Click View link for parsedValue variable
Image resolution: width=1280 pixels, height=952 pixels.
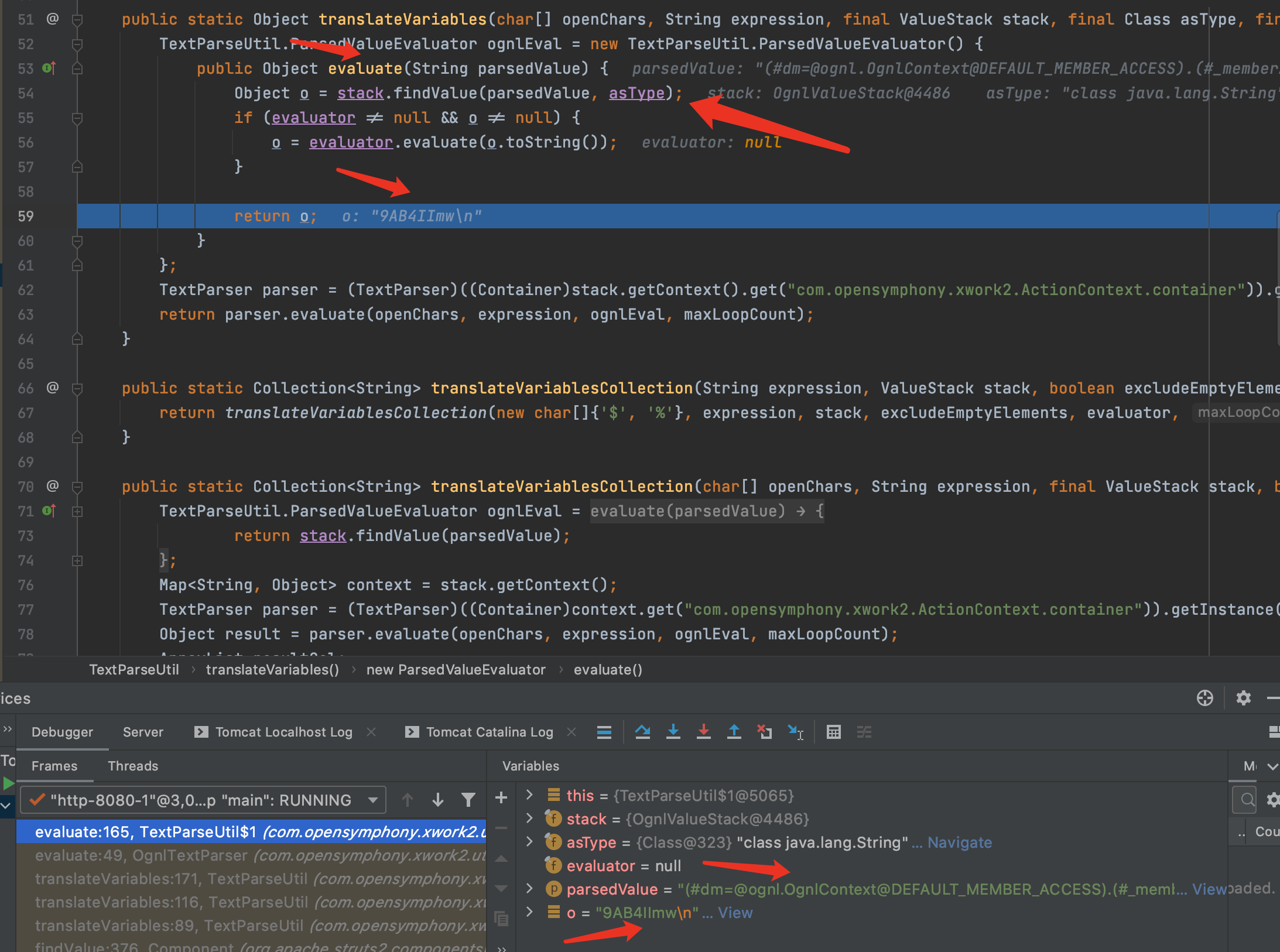(1210, 889)
